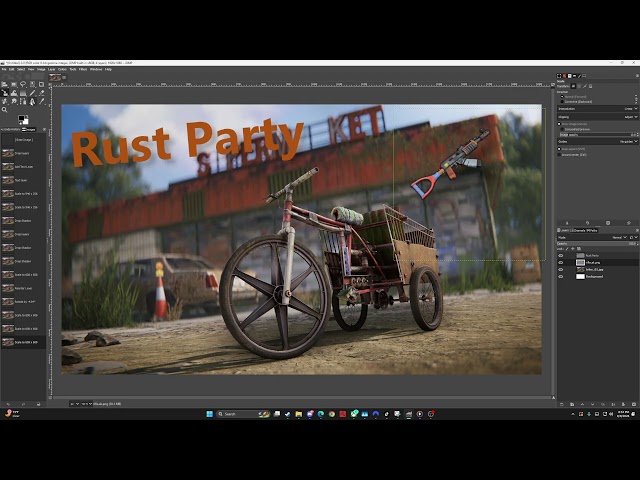Select the active Scale transform tool

click(x=4, y=93)
